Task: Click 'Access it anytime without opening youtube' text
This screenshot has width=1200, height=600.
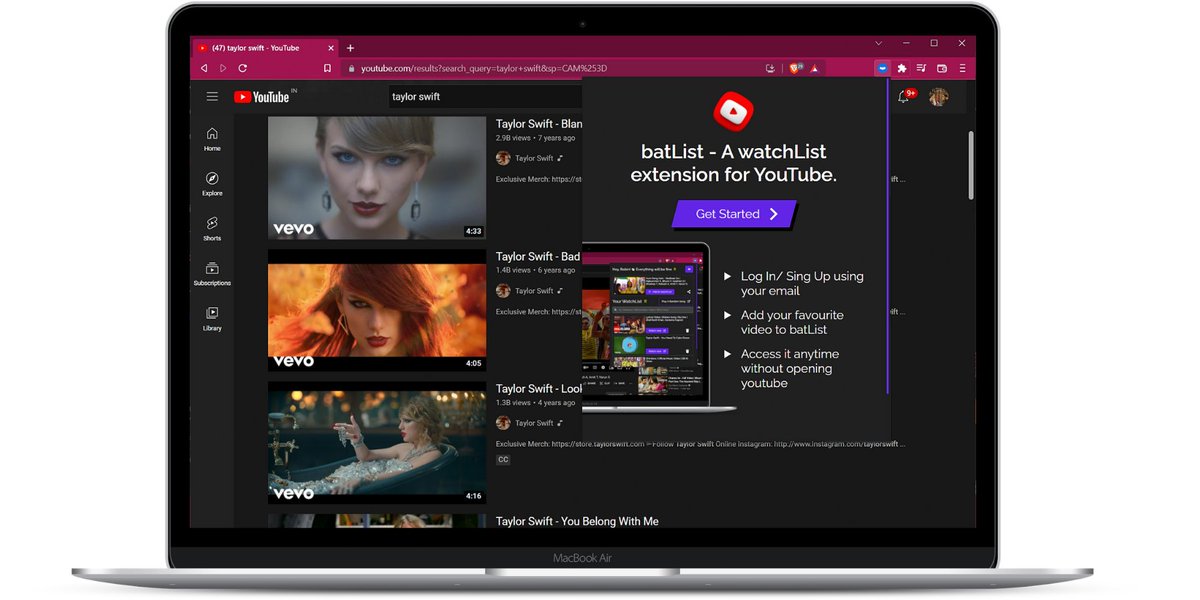Action: point(790,368)
